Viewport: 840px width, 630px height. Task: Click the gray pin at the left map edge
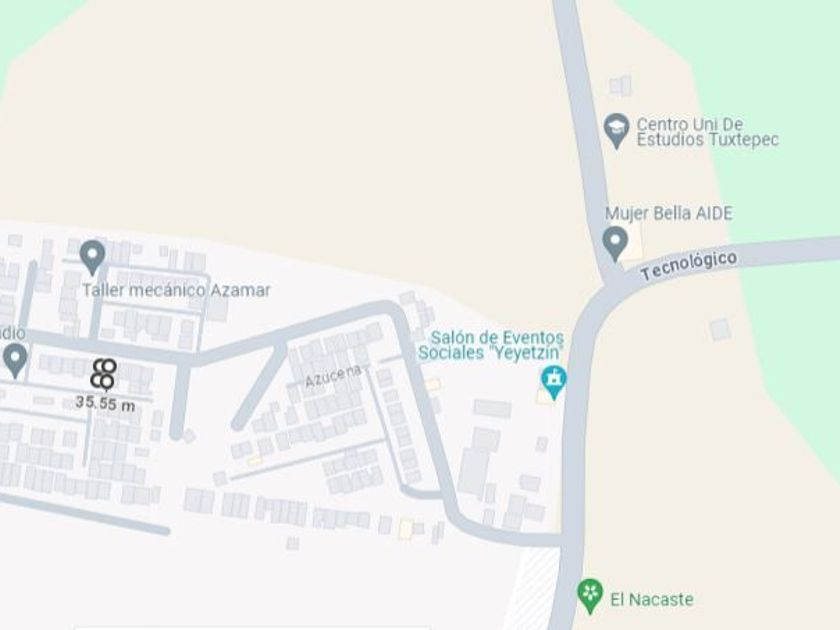pyautogui.click(x=15, y=361)
